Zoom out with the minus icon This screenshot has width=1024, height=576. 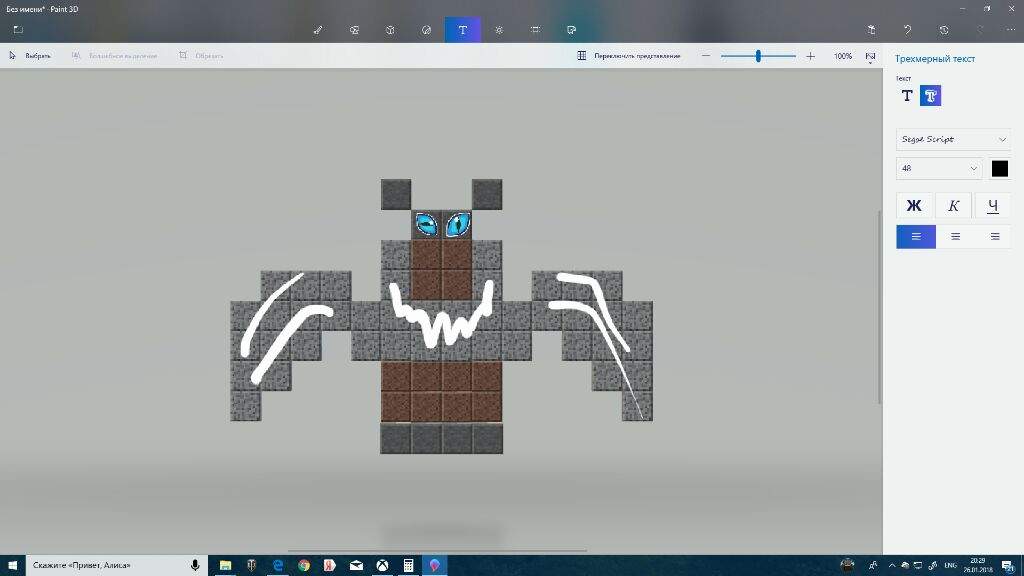(x=705, y=56)
